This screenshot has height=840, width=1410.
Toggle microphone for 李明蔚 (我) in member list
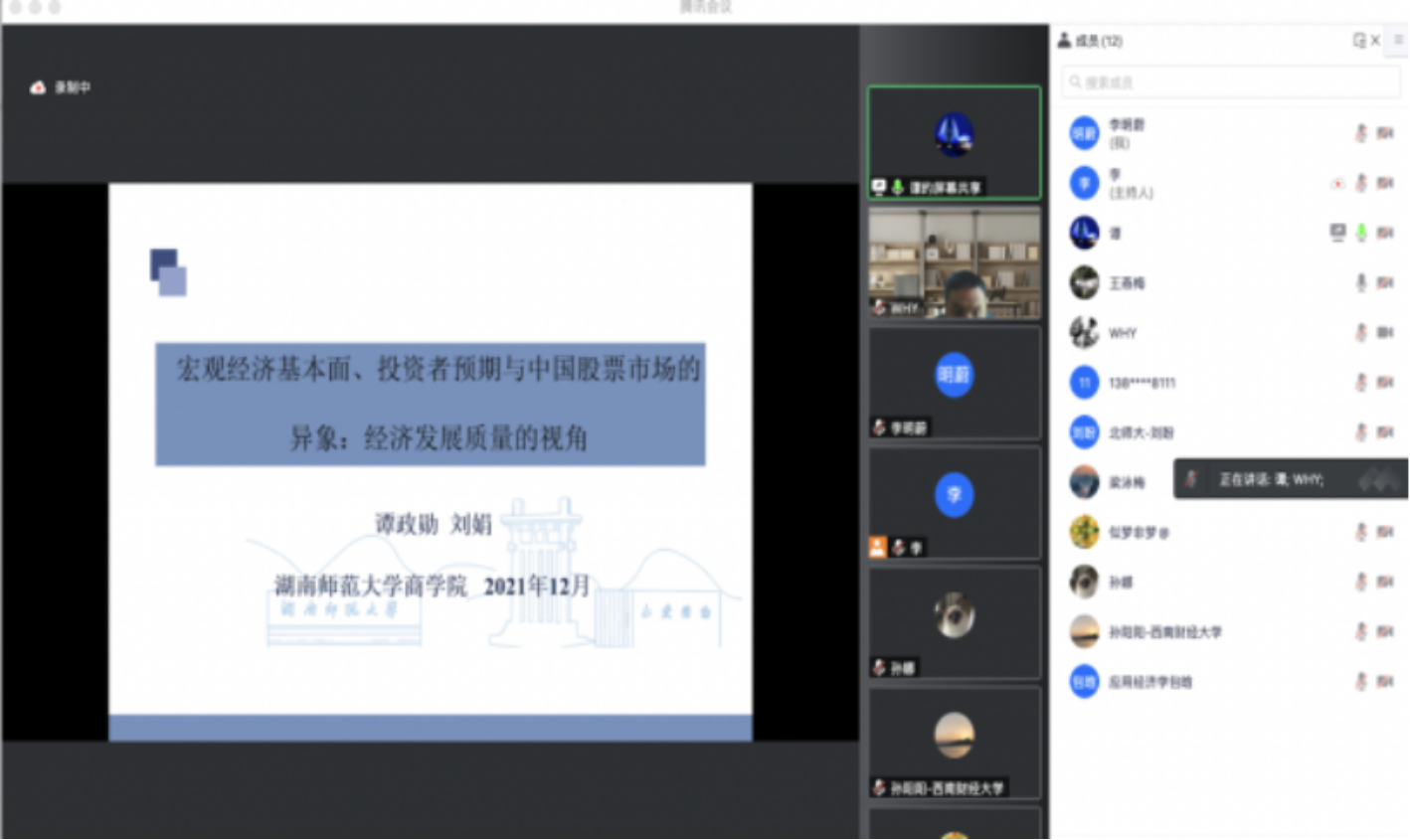[x=1361, y=133]
